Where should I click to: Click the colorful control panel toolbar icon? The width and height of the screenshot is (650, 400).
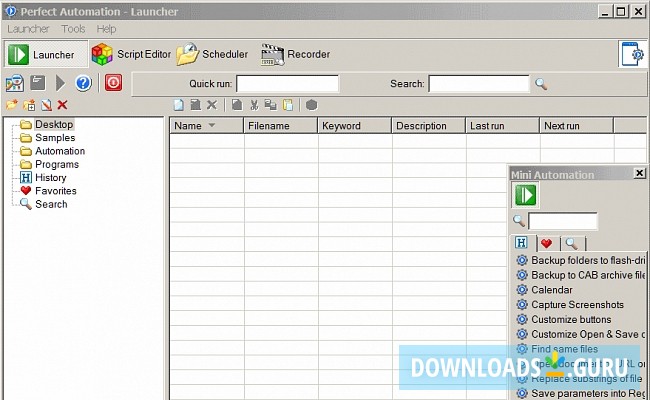(x=15, y=83)
